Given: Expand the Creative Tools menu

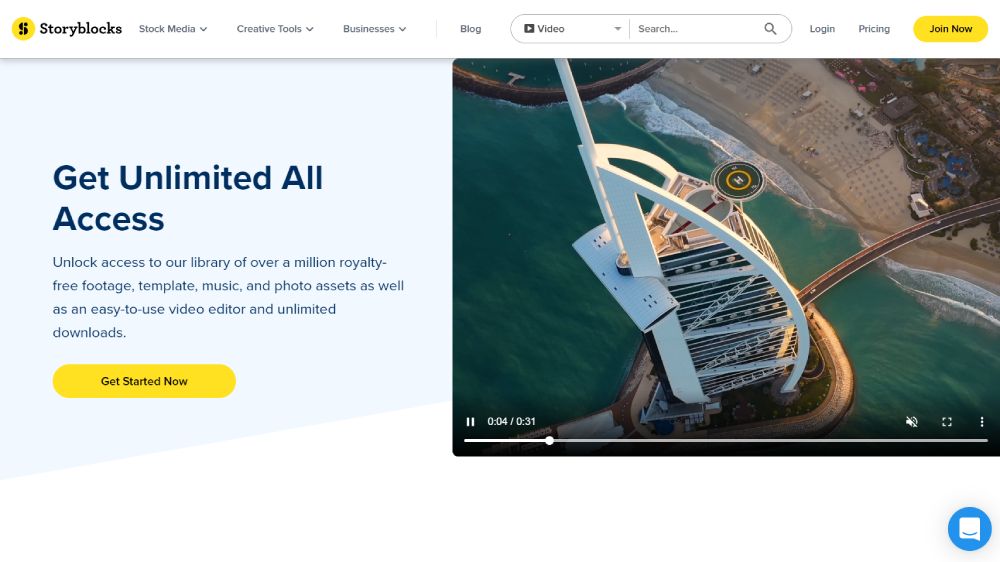Looking at the screenshot, I should tap(275, 29).
